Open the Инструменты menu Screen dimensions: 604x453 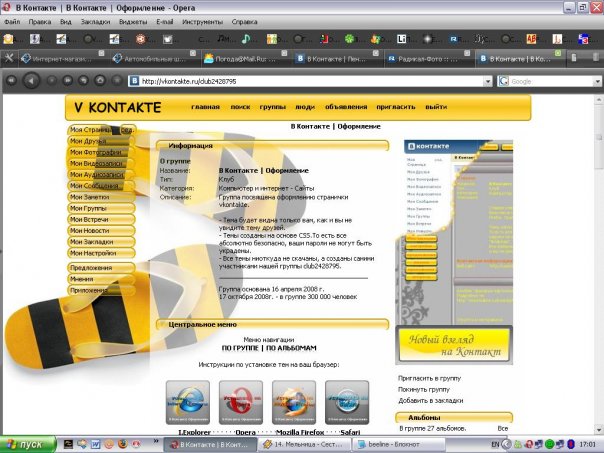[x=202, y=22]
